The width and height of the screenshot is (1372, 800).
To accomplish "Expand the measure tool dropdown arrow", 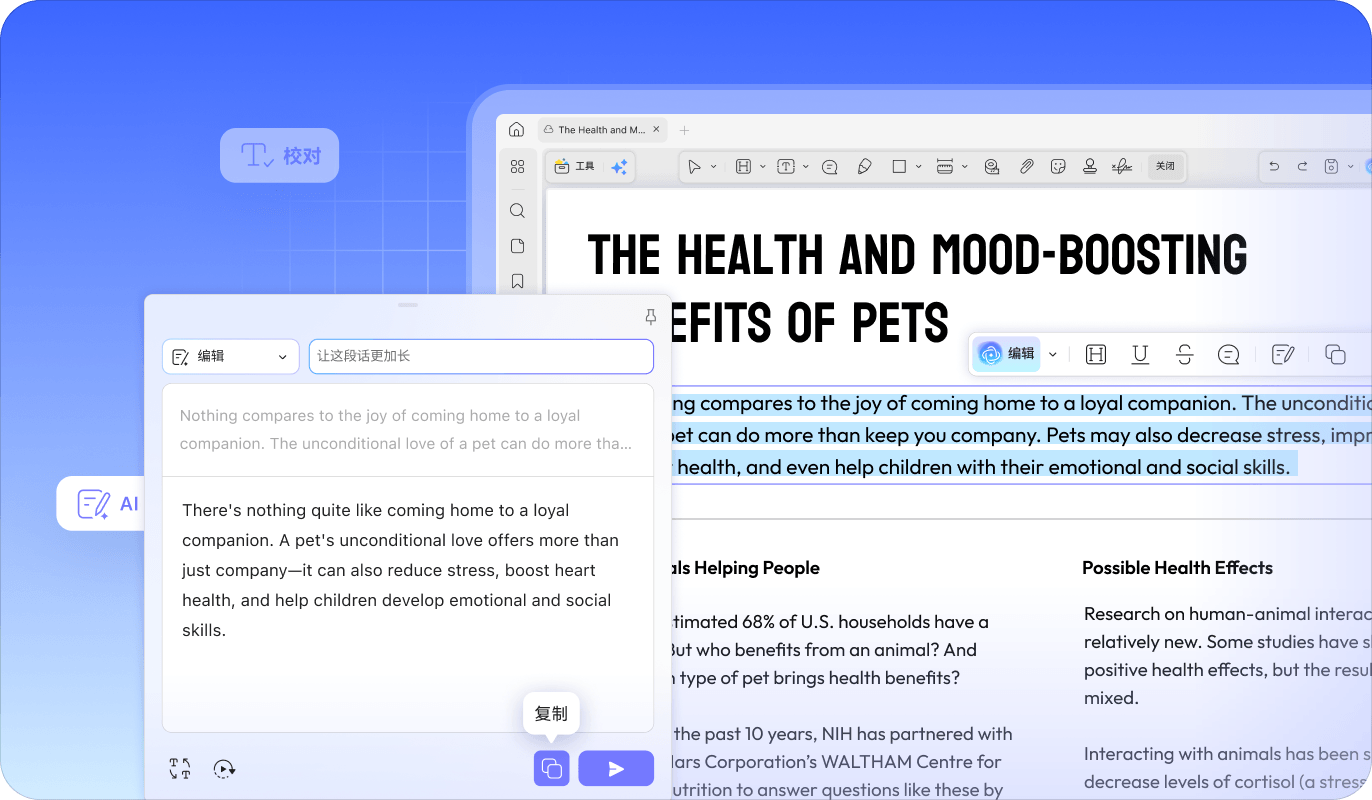I will [x=964, y=167].
